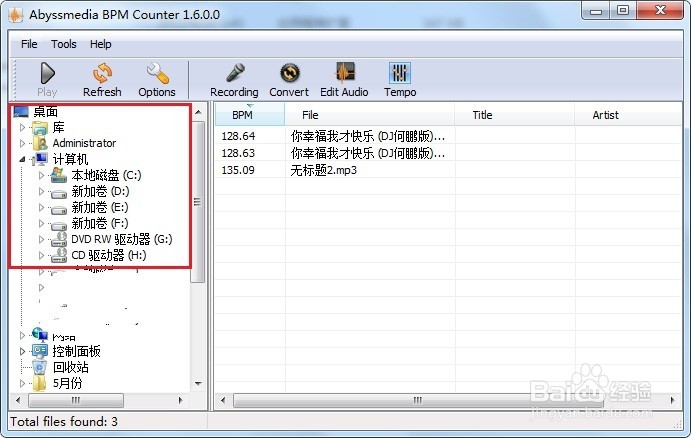Expand the 5月份 folder node
Image resolution: width=691 pixels, height=438 pixels.
(x=22, y=383)
